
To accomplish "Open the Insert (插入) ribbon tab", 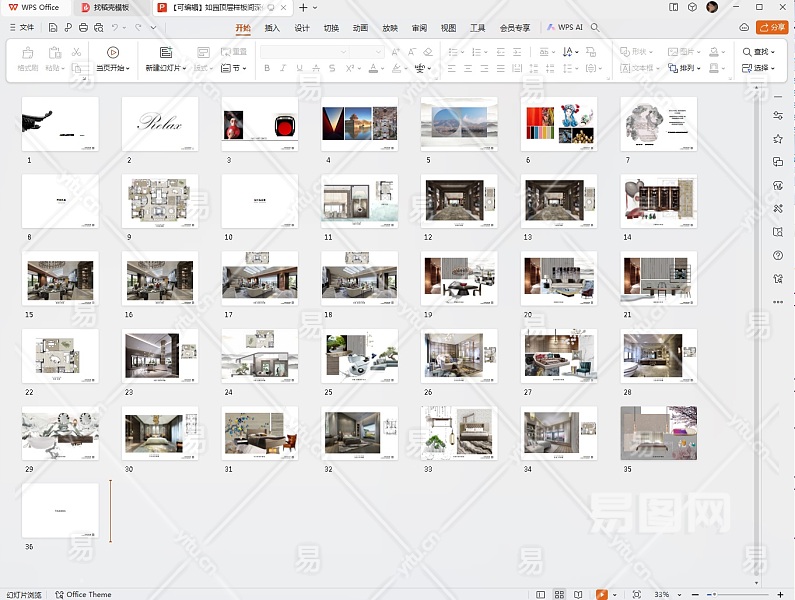I will click(x=272, y=28).
